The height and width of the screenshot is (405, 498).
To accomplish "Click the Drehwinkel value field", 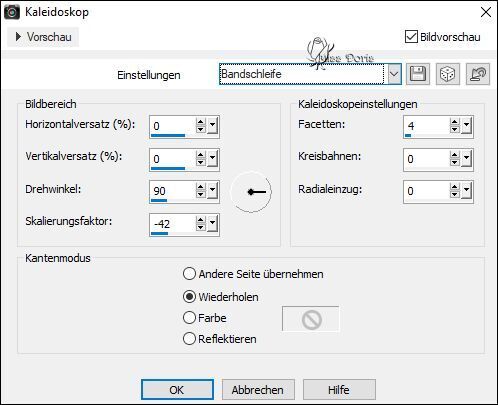I will 172,191.
